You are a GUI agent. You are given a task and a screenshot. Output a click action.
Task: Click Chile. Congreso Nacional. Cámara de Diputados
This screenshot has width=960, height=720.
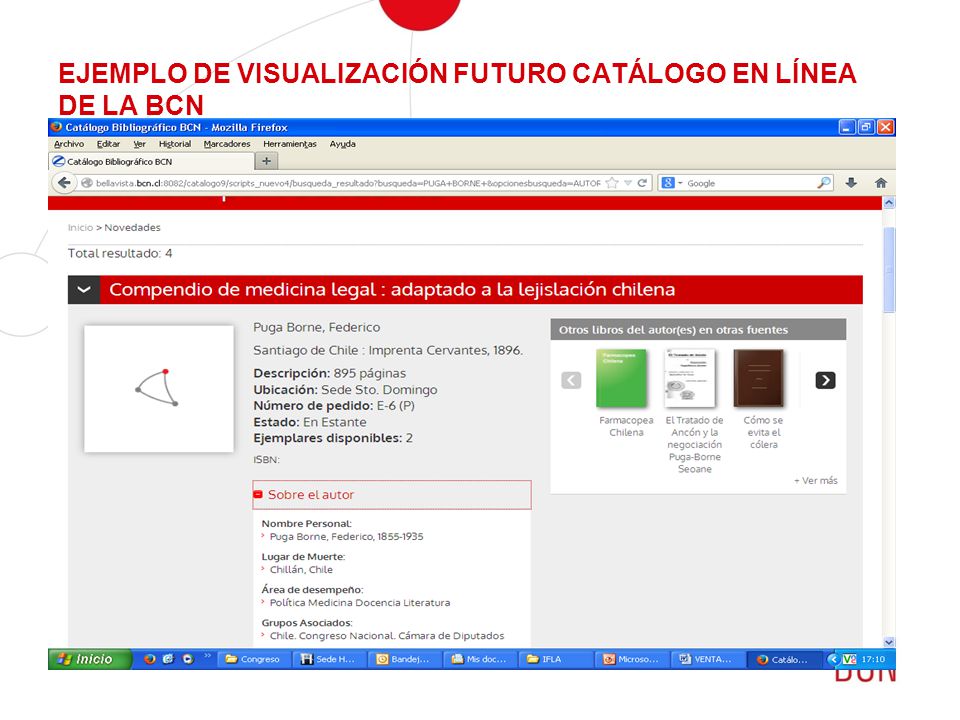(x=387, y=636)
